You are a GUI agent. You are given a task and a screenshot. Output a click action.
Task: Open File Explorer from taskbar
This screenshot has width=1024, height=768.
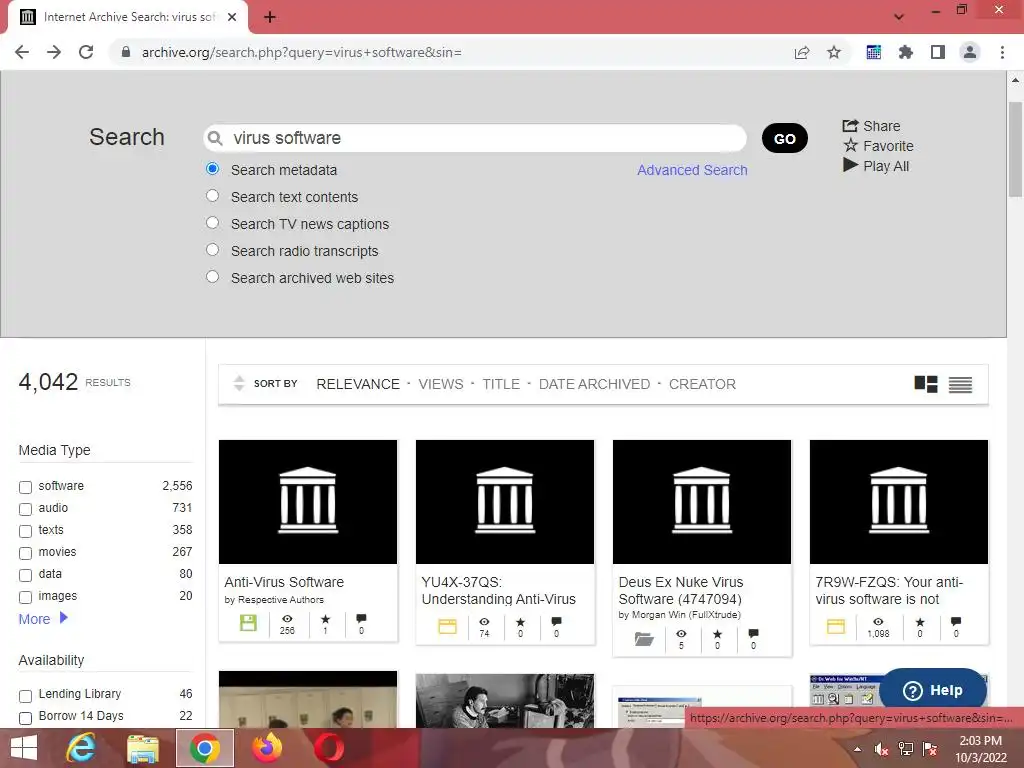[x=143, y=748]
